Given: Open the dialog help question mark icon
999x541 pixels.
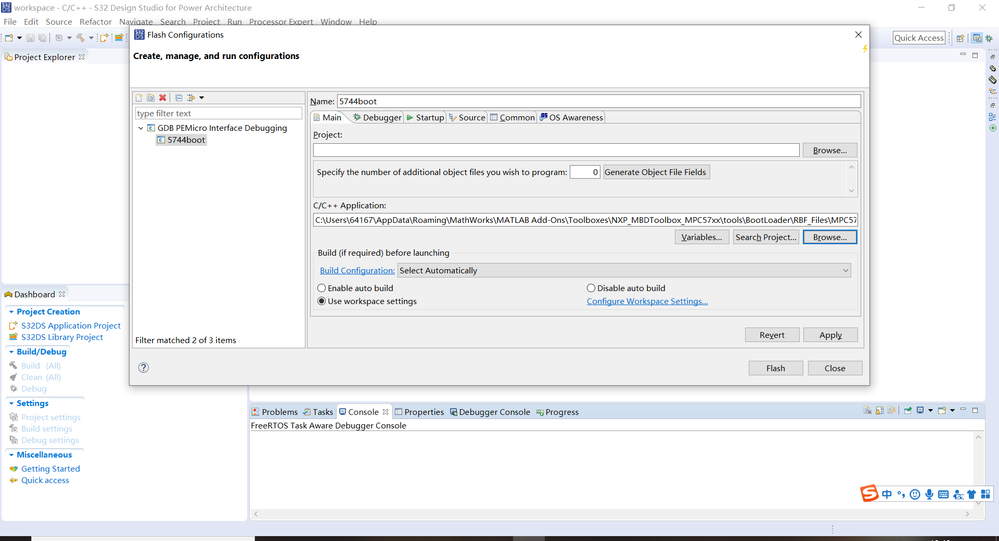Looking at the screenshot, I should click(x=143, y=368).
